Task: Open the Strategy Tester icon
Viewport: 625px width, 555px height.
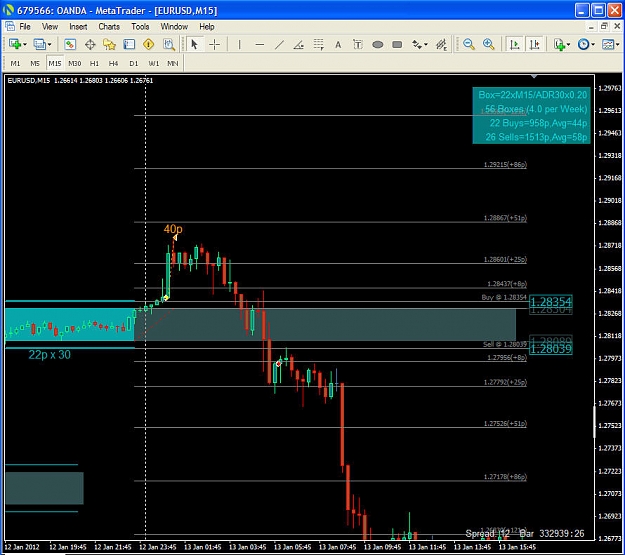Action: (x=169, y=44)
